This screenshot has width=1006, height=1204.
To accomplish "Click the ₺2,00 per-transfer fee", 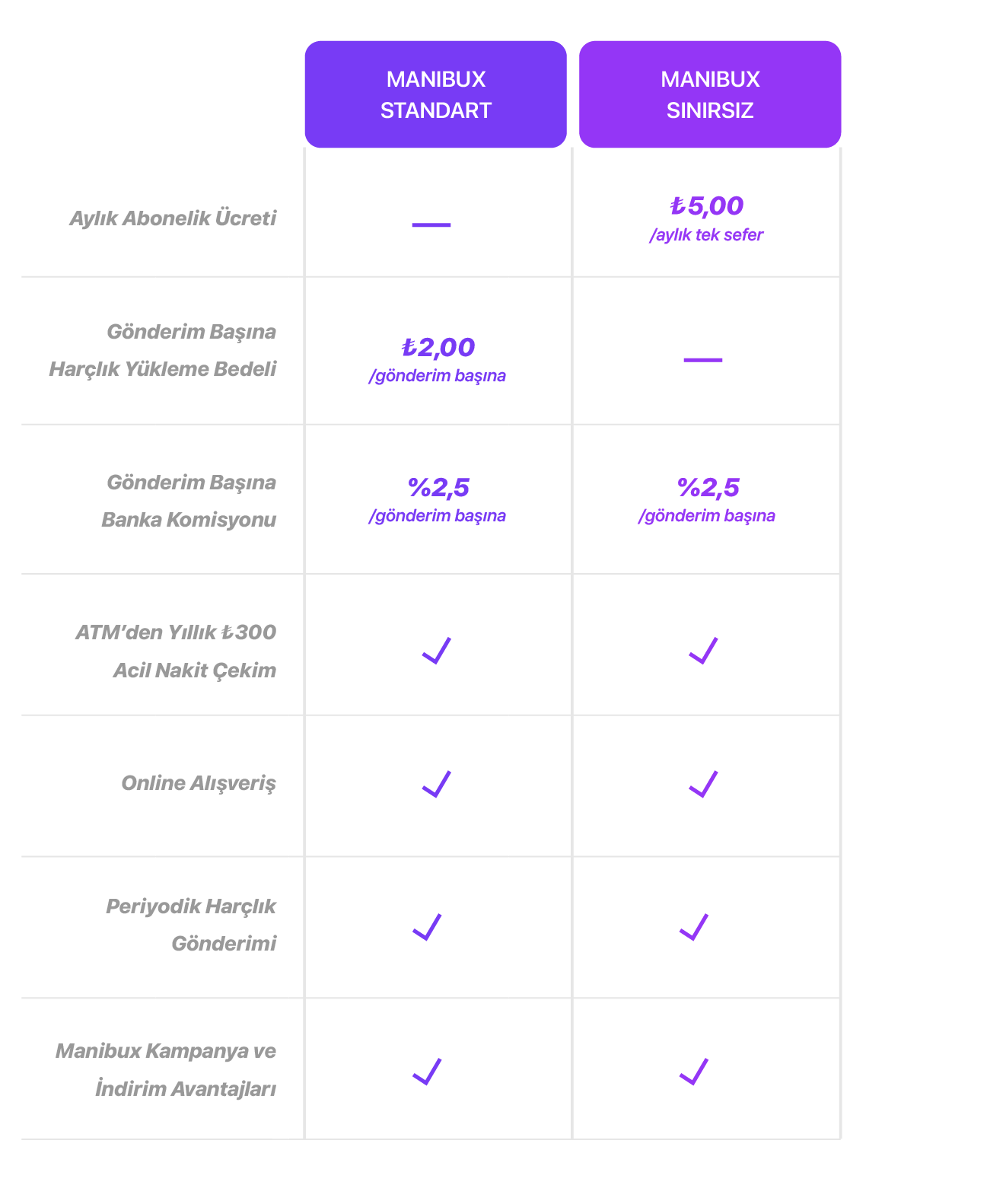I will (438, 347).
